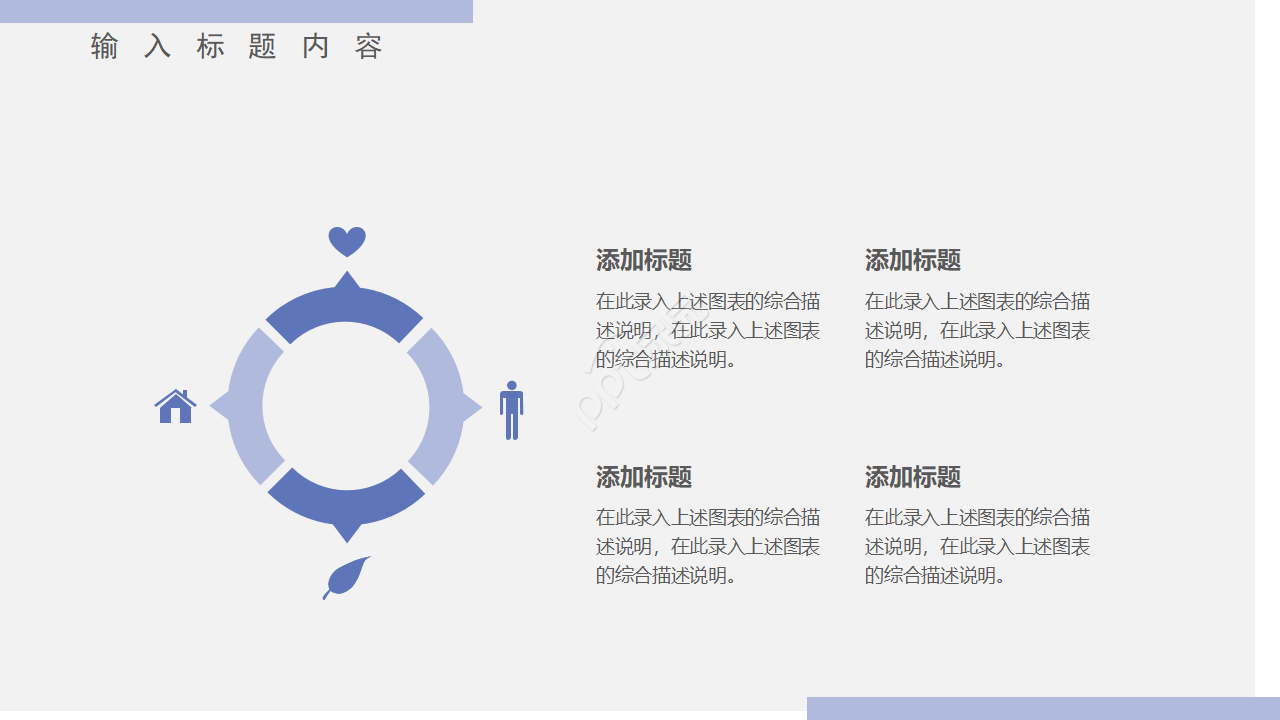Select the slide title 输入标题内容

coord(235,46)
